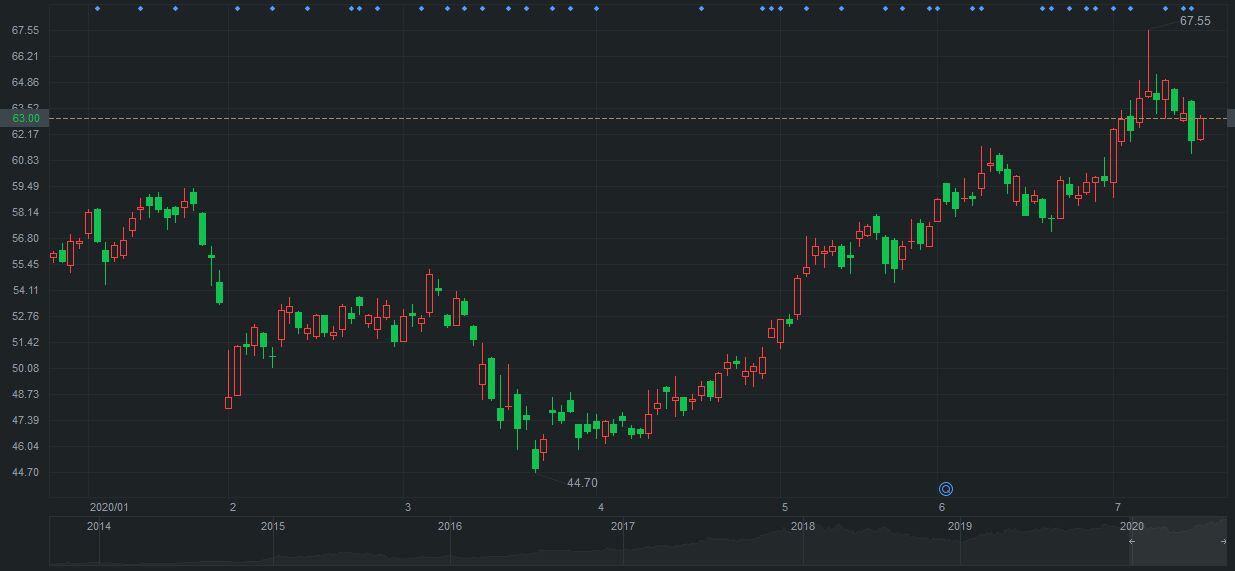This screenshot has width=1235, height=571.
Task: Jump to 2017 in the overview timeline
Action: 623,526
